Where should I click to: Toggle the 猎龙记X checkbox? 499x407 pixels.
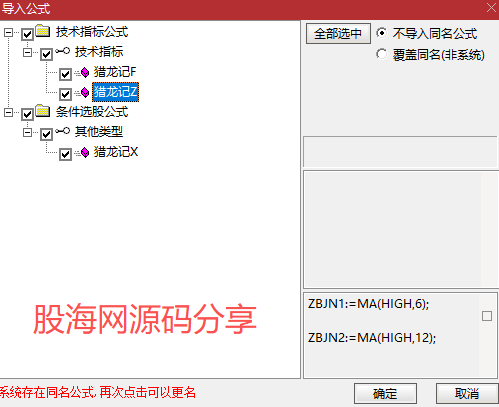[x=65, y=154]
